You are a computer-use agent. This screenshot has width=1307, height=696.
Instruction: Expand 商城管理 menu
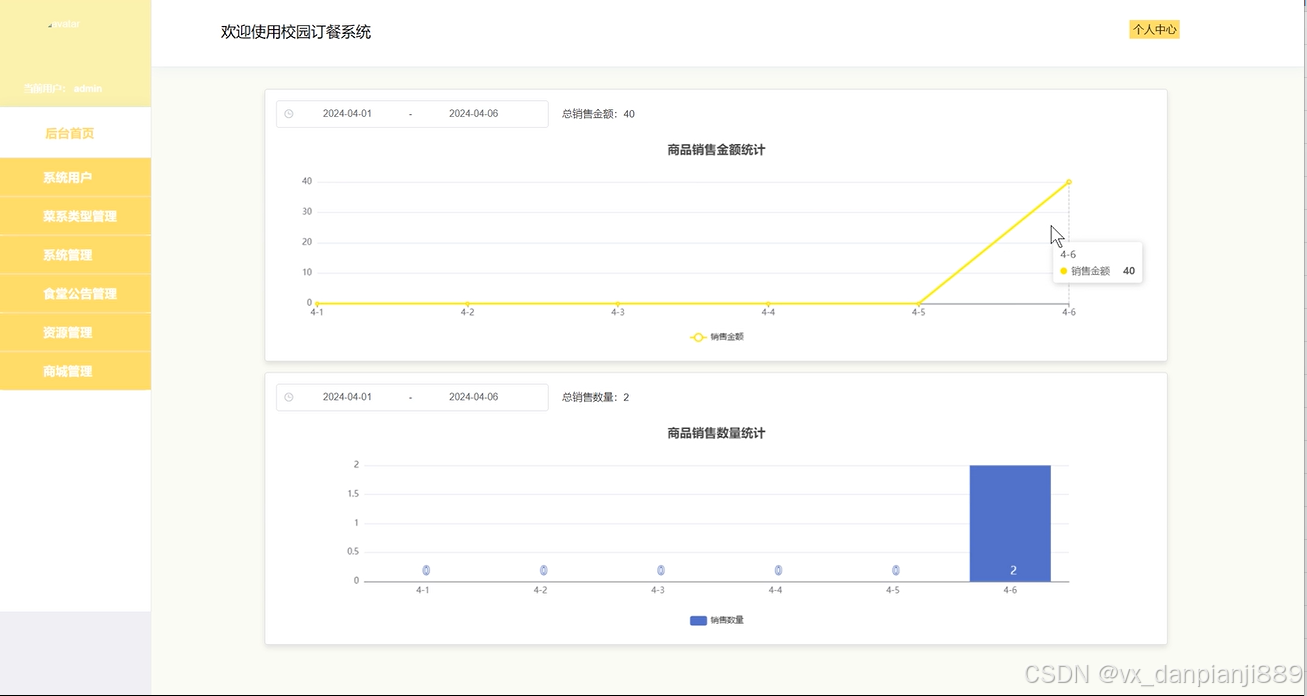pyautogui.click(x=75, y=371)
